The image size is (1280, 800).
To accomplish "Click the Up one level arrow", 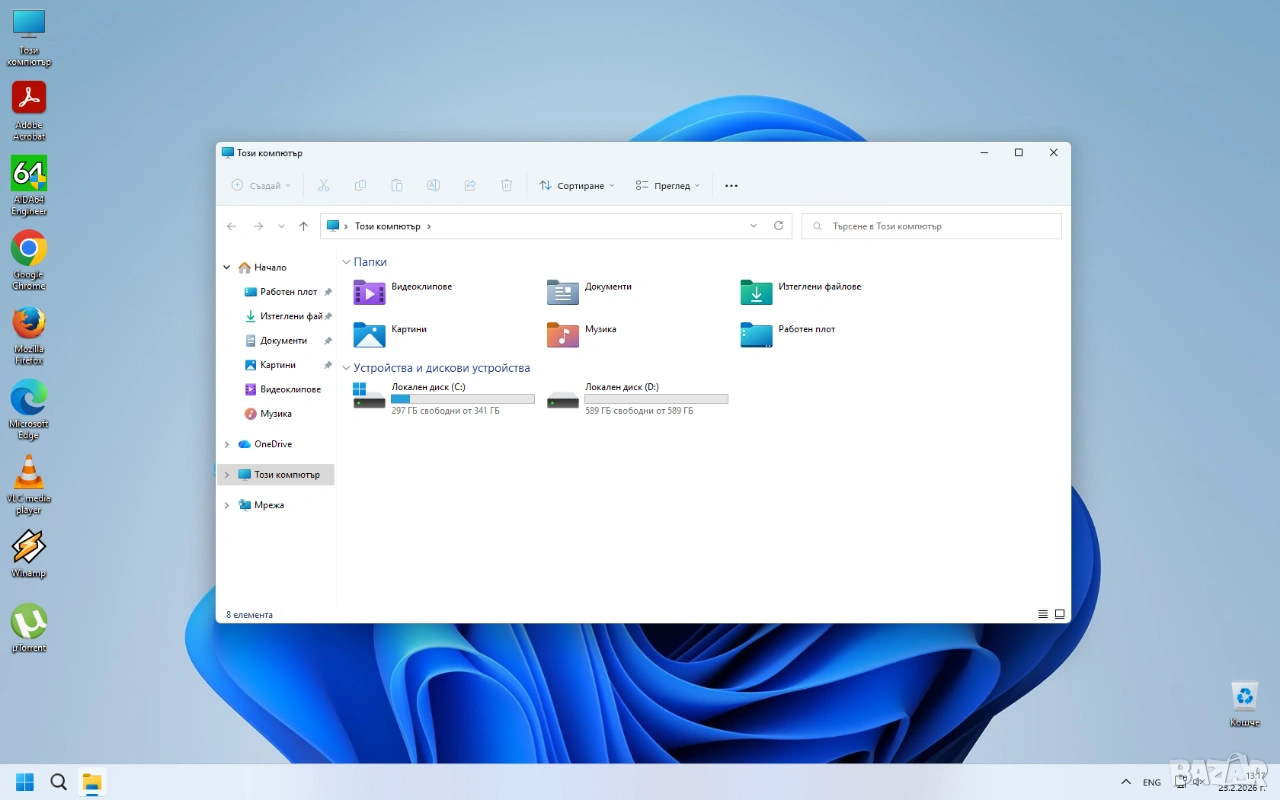I will click(304, 226).
